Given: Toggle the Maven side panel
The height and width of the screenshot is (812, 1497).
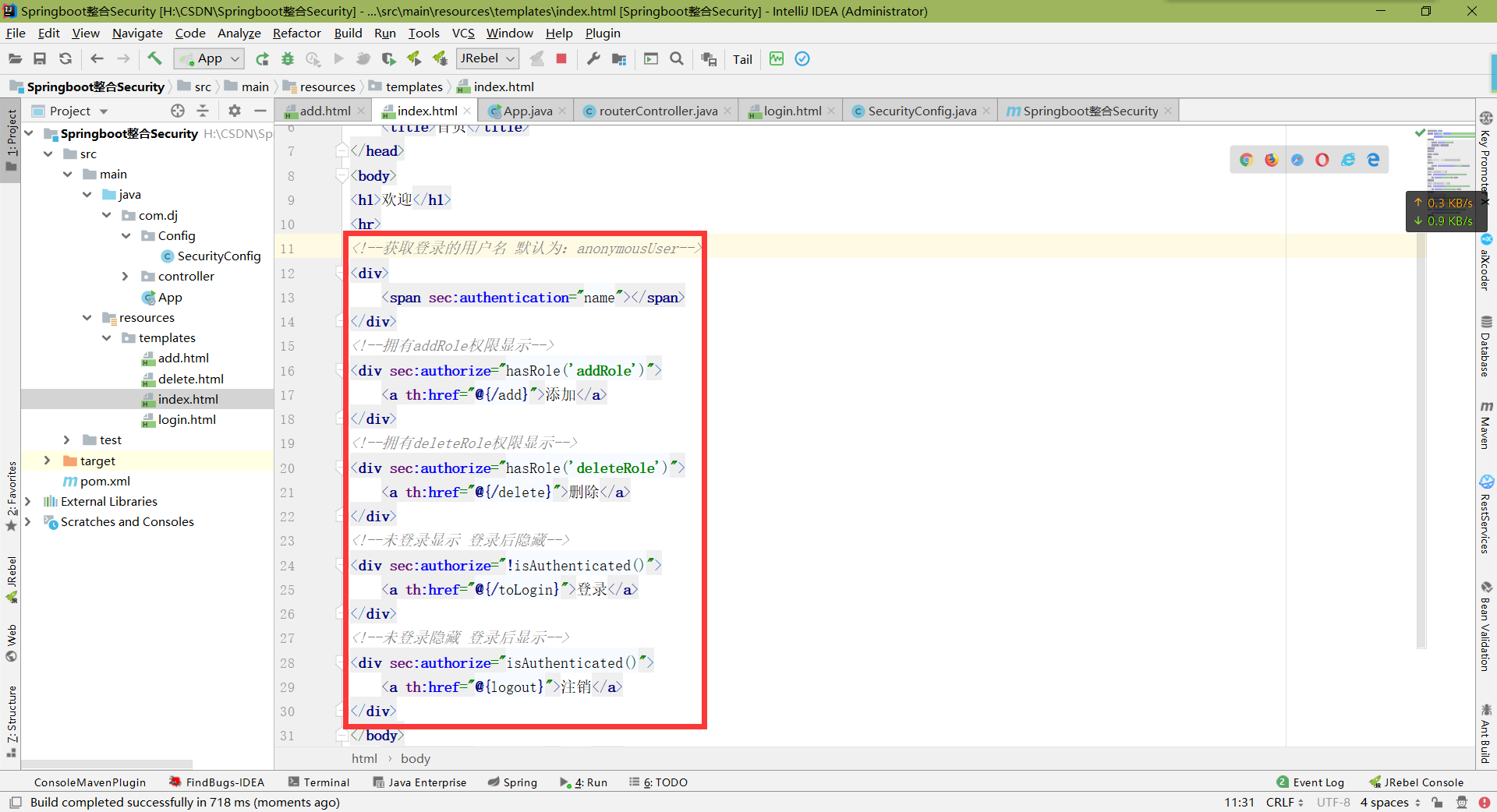Looking at the screenshot, I should (1486, 425).
